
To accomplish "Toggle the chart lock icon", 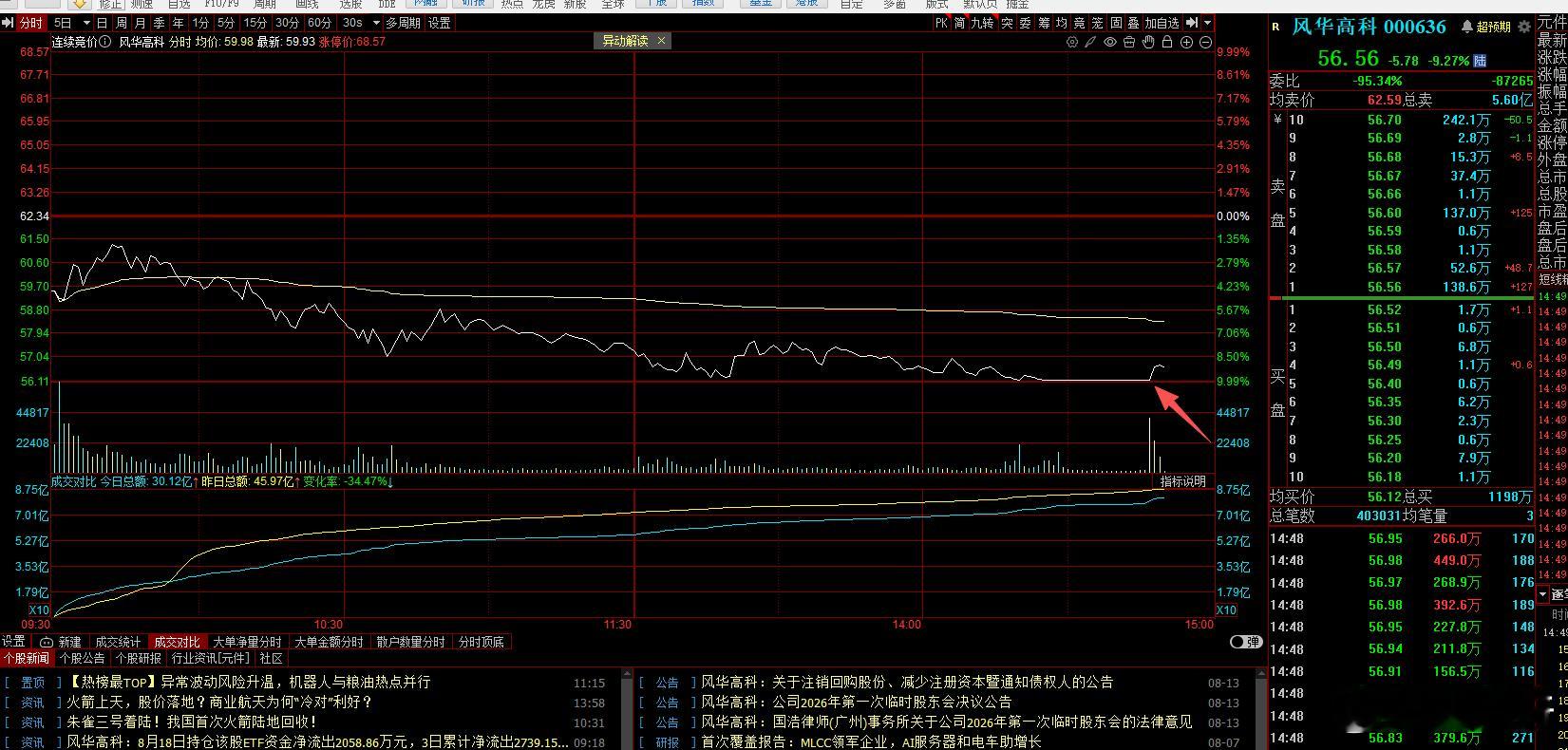I will (1167, 43).
